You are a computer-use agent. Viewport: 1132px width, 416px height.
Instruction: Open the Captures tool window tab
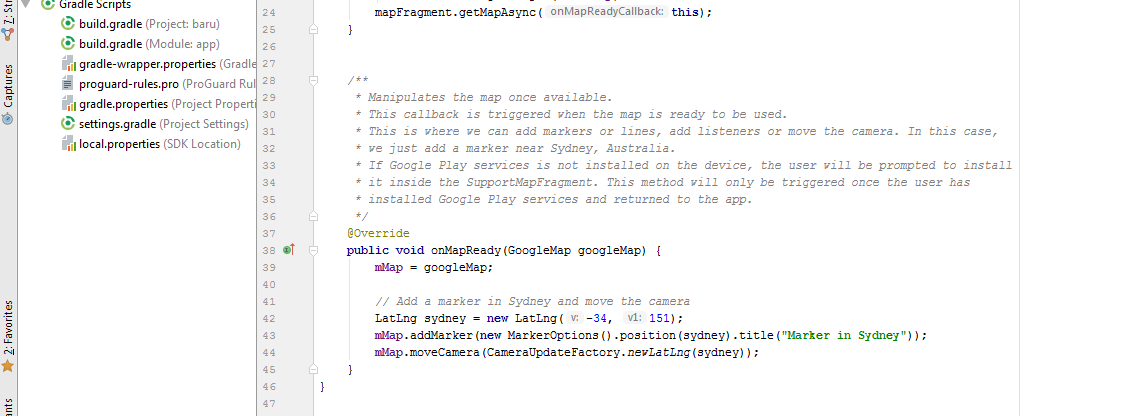point(8,86)
